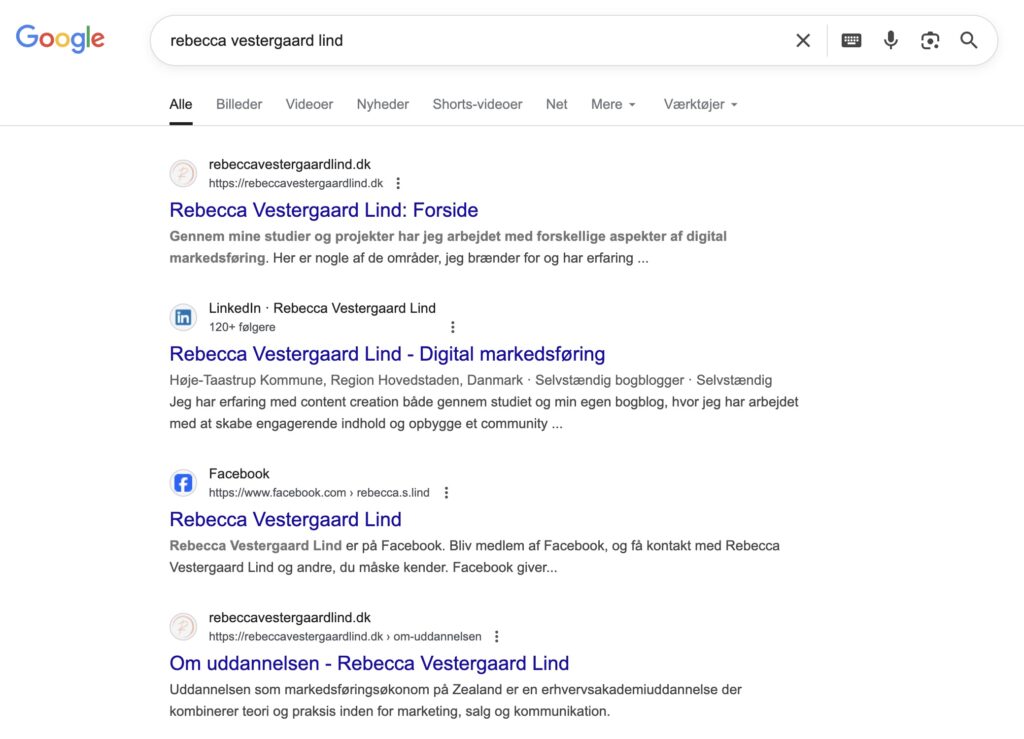Open the Facebook result titled Rebecca Vestergaard Lind
Image resolution: width=1024 pixels, height=739 pixels.
pyautogui.click(x=285, y=520)
